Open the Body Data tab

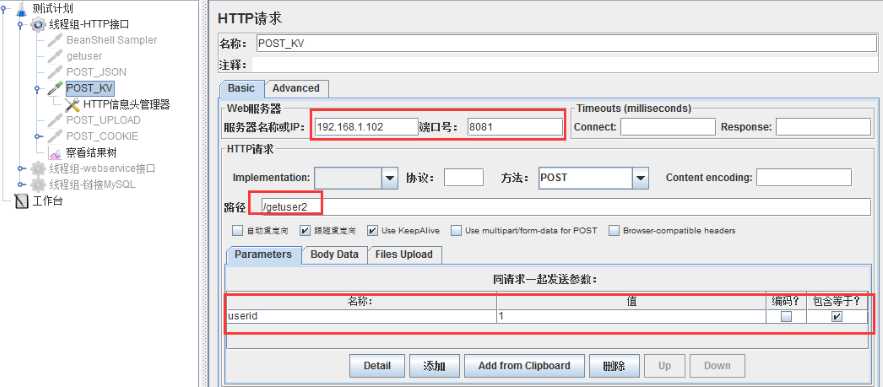335,255
